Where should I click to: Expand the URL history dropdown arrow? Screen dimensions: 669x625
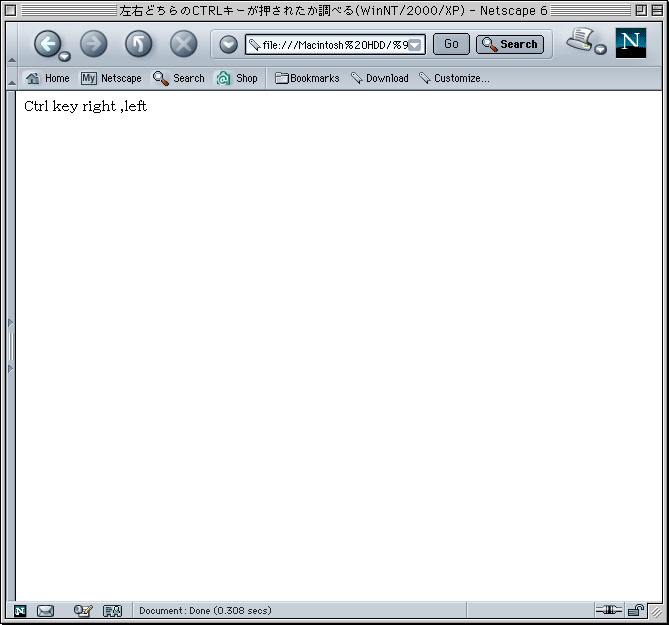pos(415,45)
